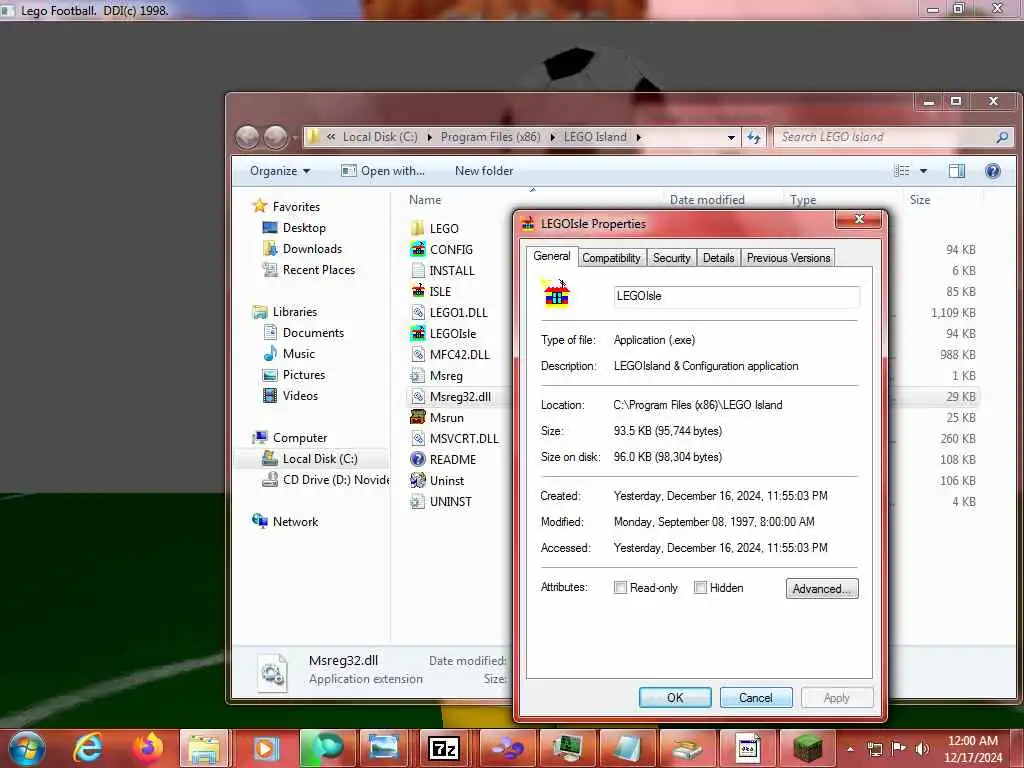Select the MFC42.DLL file icon

click(x=418, y=355)
